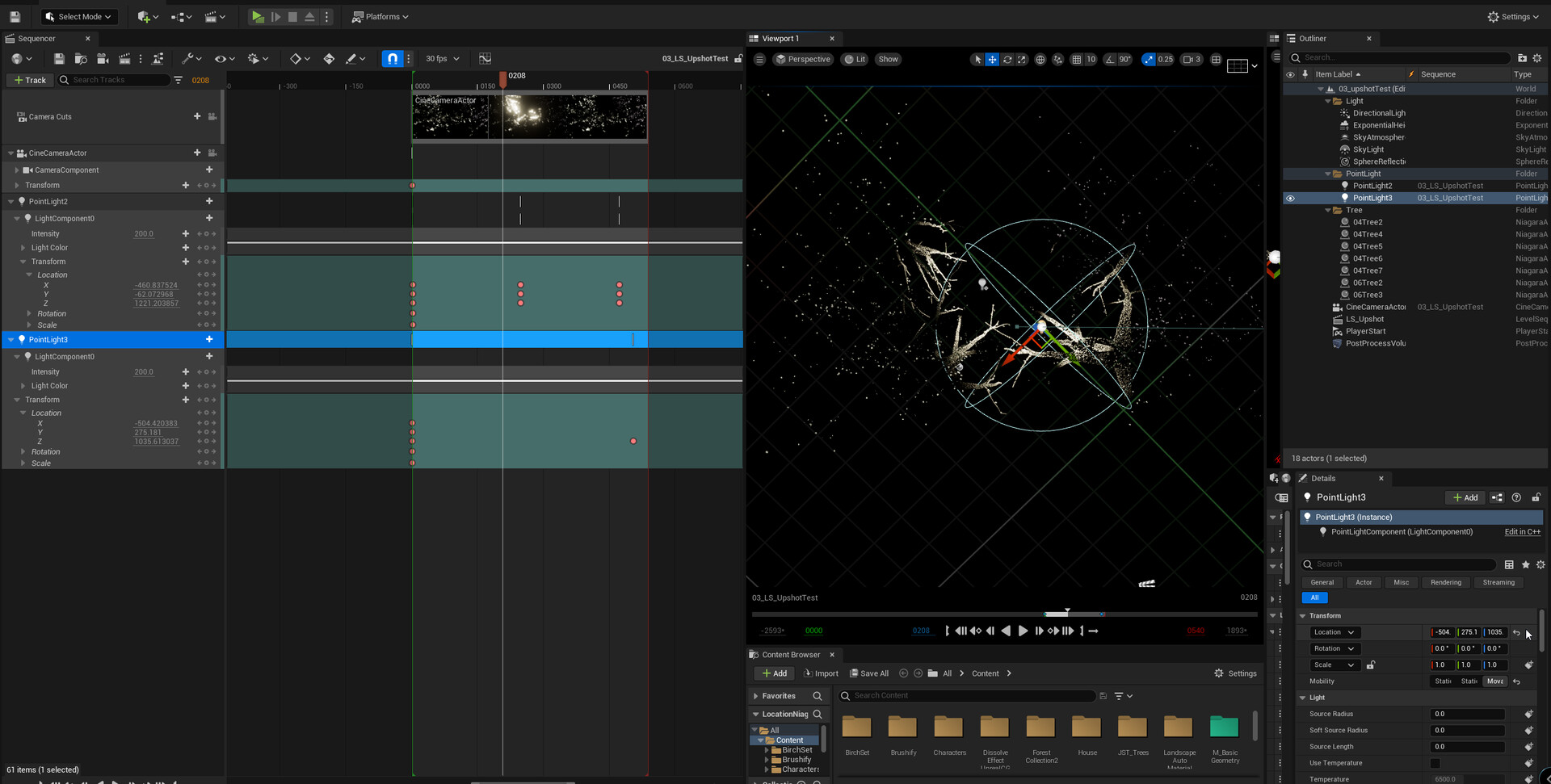The width and height of the screenshot is (1551, 784).
Task: Open the 30 fps frame rate dropdown
Action: (441, 58)
